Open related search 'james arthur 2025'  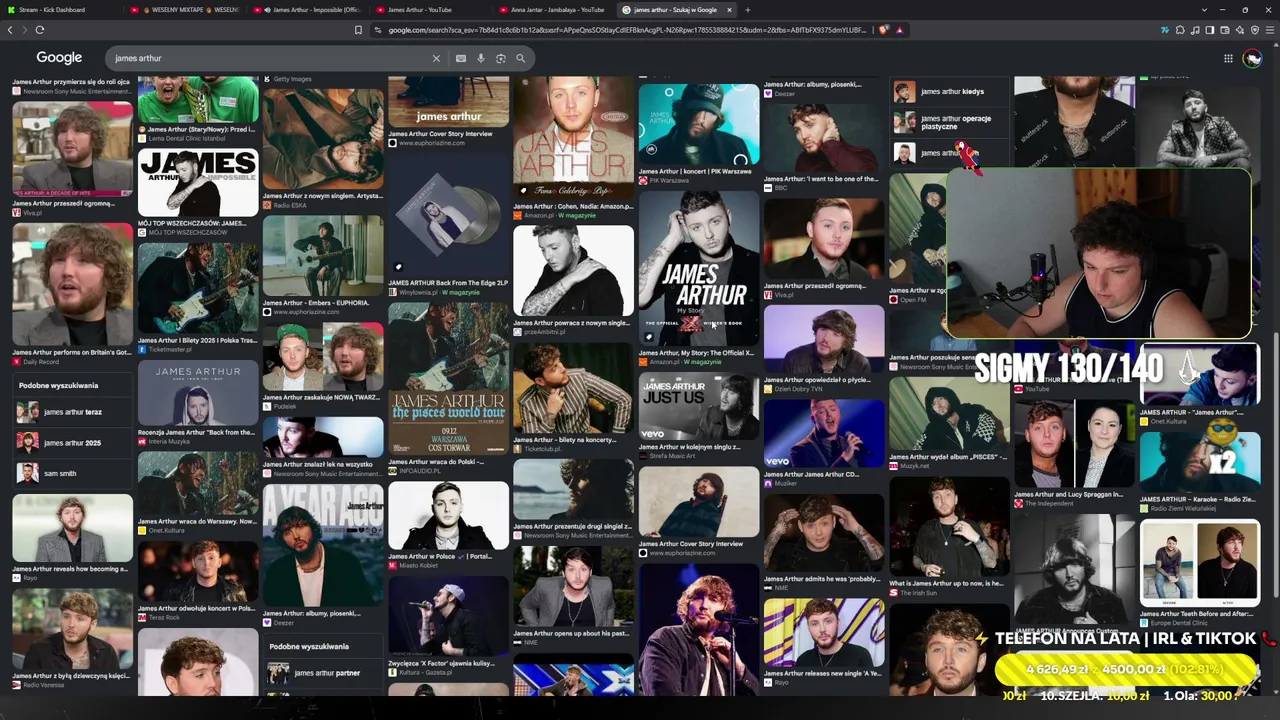(x=72, y=443)
